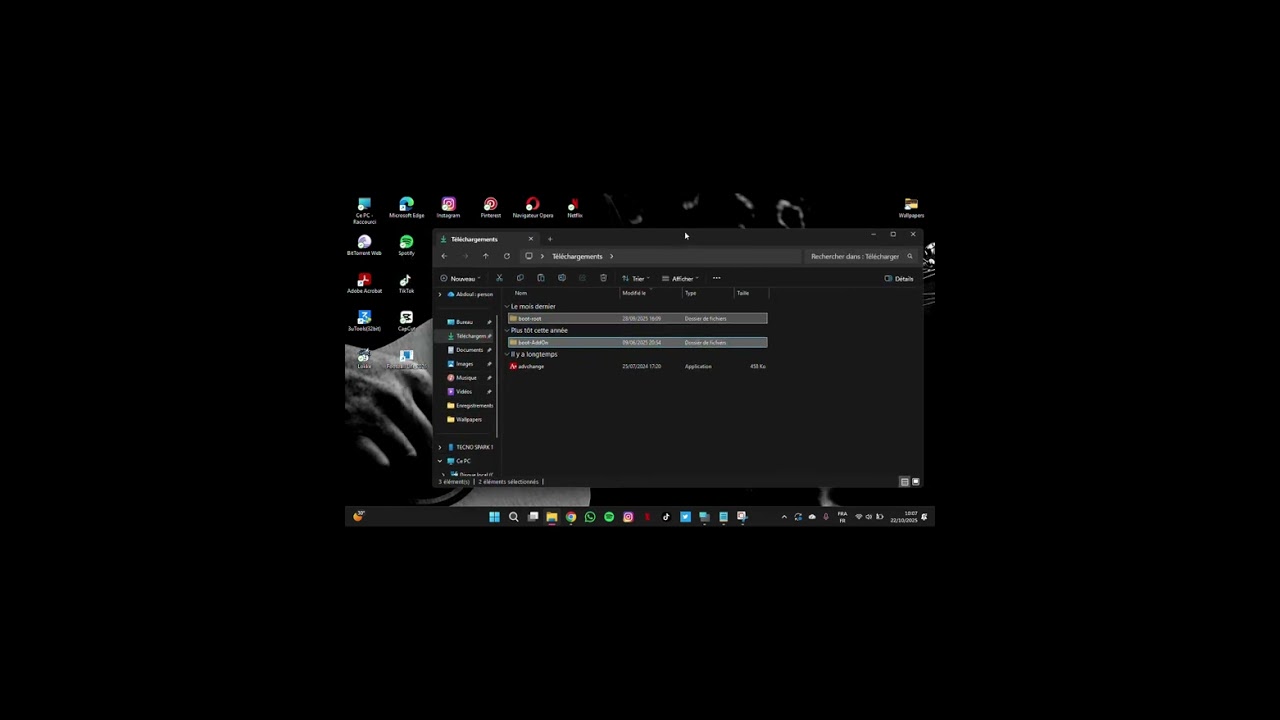This screenshot has height=720, width=1280.
Task: Open Windows Start menu
Action: click(x=494, y=517)
